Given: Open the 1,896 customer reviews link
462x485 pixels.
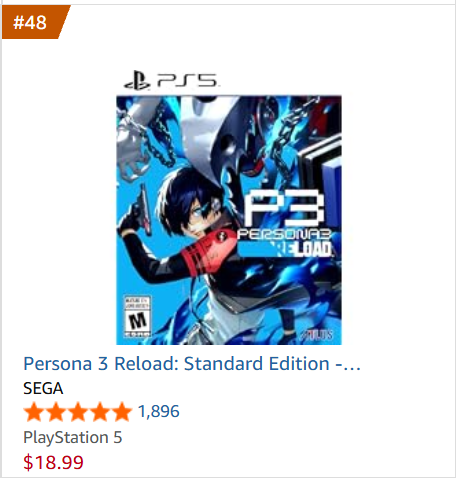Looking at the screenshot, I should point(159,412).
